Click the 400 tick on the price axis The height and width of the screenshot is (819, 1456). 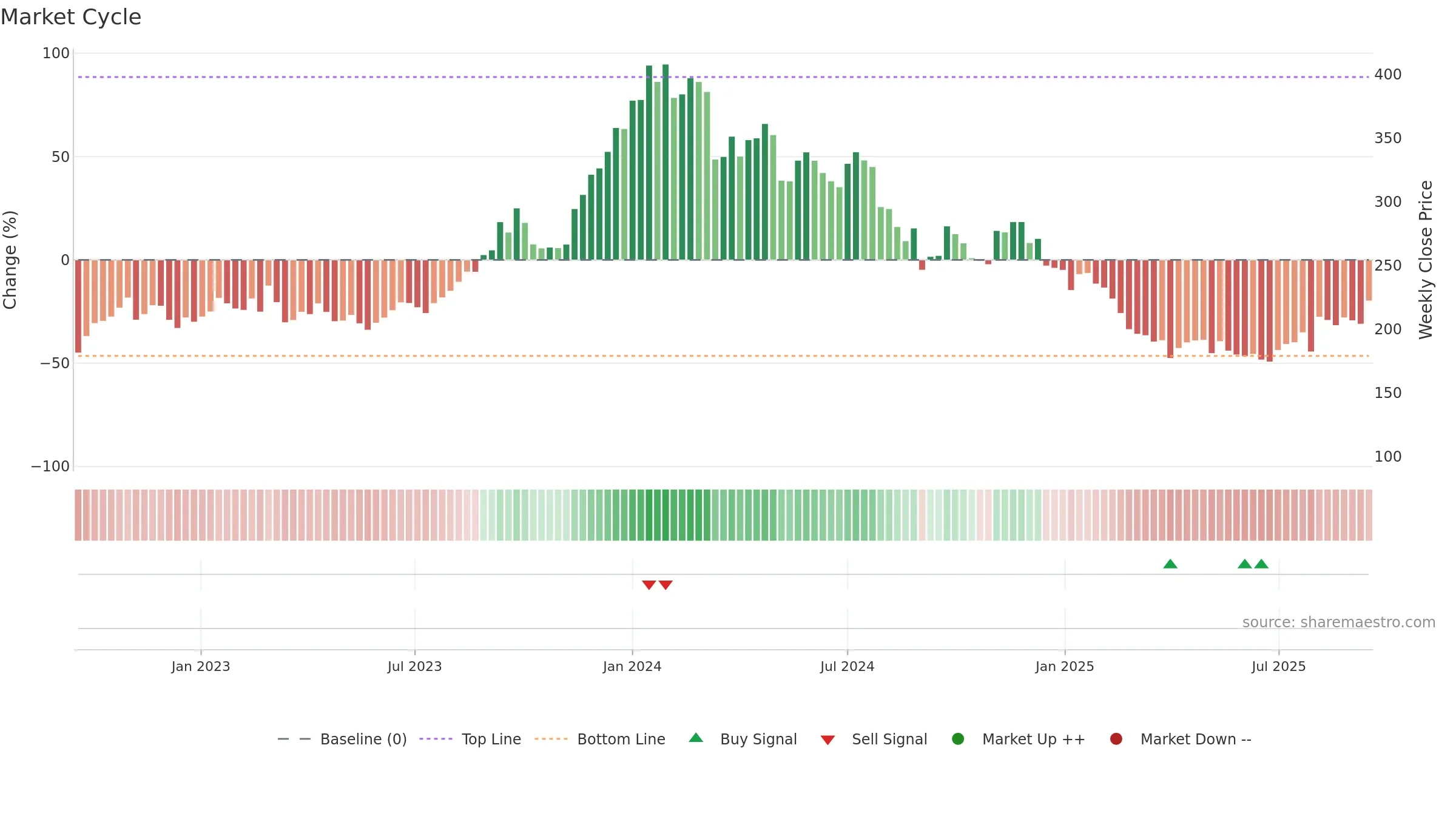point(1388,75)
